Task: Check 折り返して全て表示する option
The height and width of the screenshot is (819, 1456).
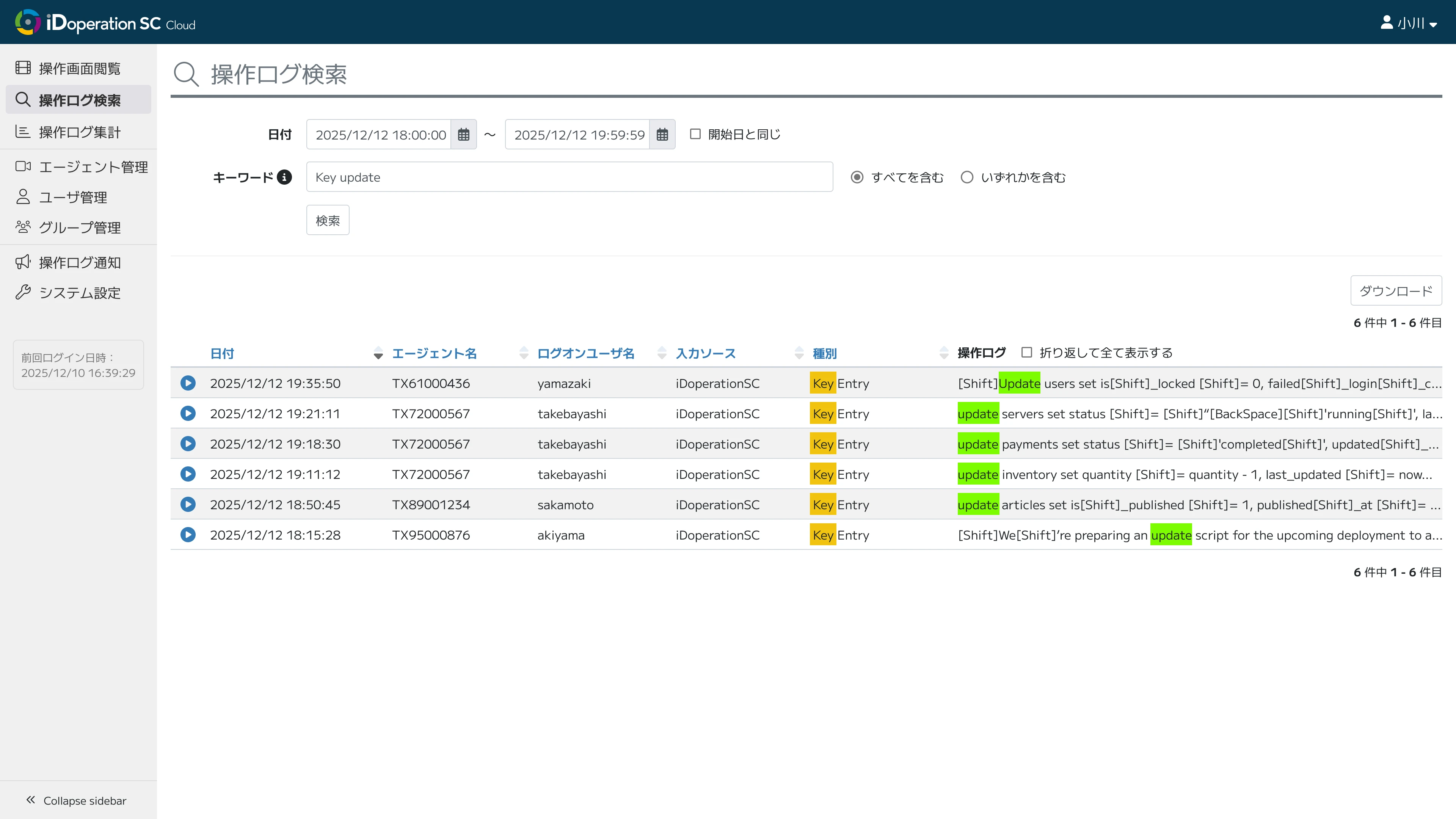Action: [1026, 353]
